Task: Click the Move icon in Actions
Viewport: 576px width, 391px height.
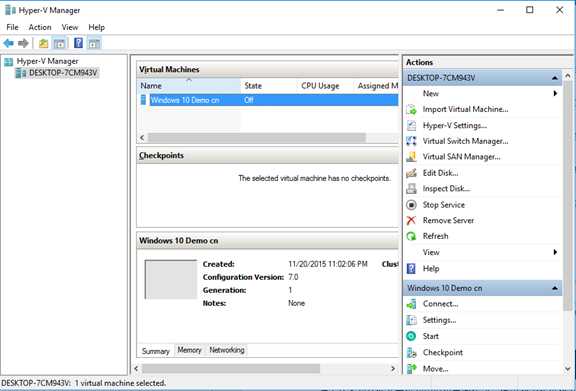Action: pos(411,368)
